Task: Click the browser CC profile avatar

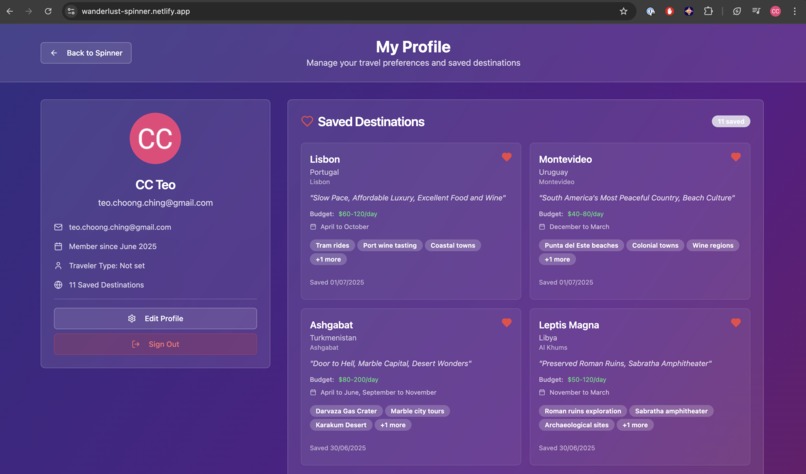Action: click(775, 11)
